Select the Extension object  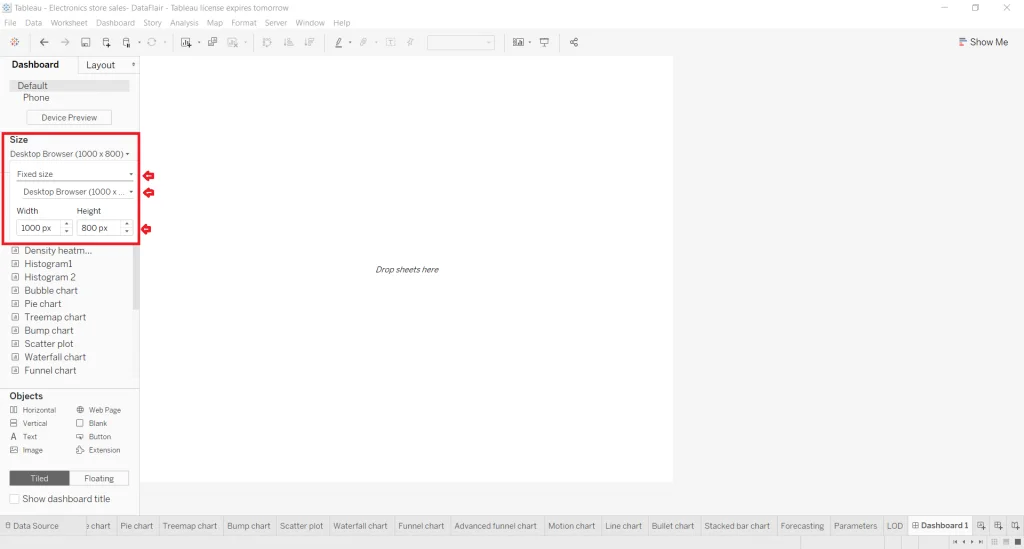coord(98,450)
